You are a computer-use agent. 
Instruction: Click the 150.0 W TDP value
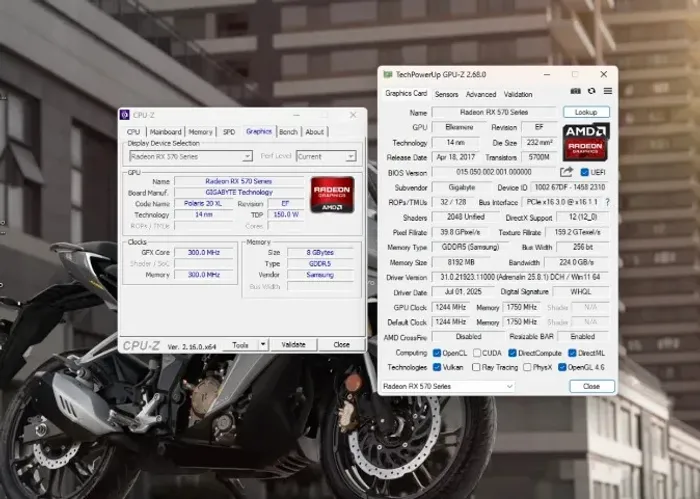(286, 215)
